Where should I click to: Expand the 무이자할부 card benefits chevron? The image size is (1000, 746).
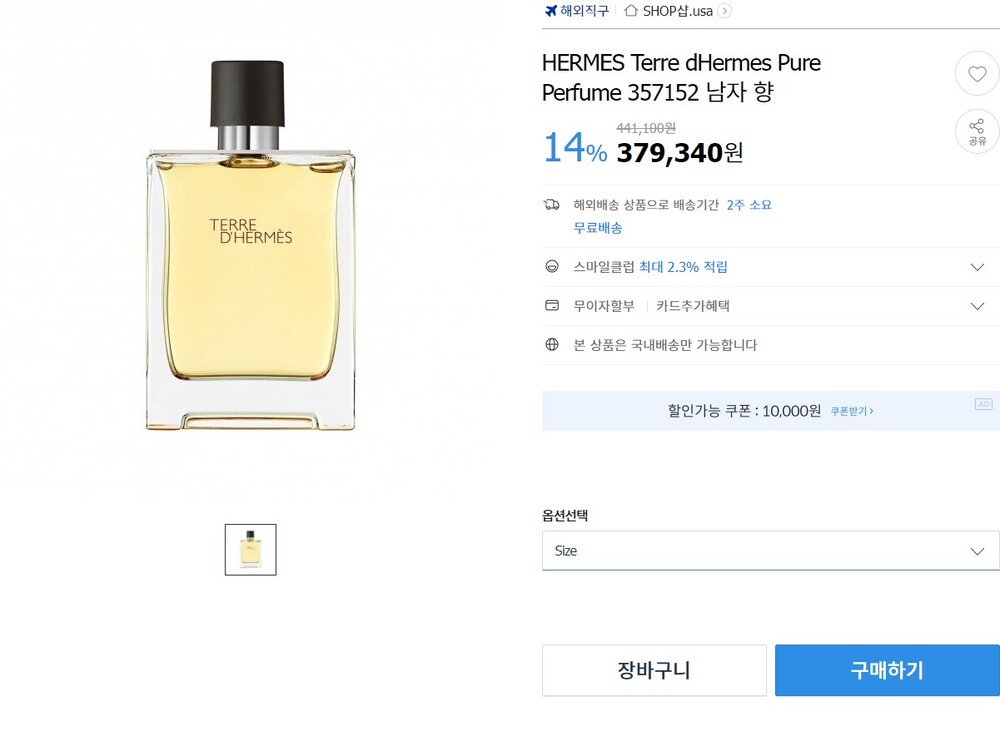[977, 306]
